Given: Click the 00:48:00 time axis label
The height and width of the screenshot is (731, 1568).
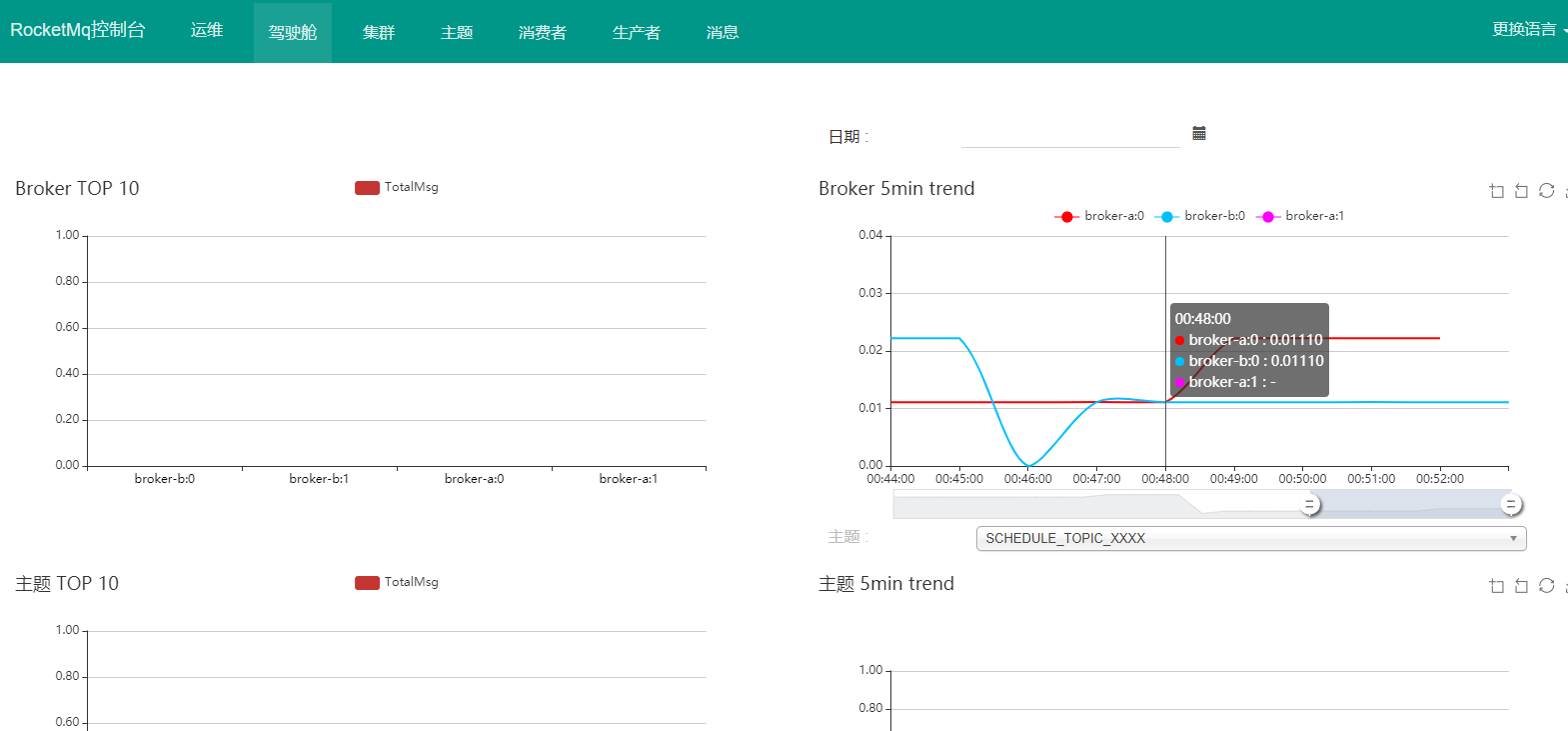Looking at the screenshot, I should coord(1165,479).
